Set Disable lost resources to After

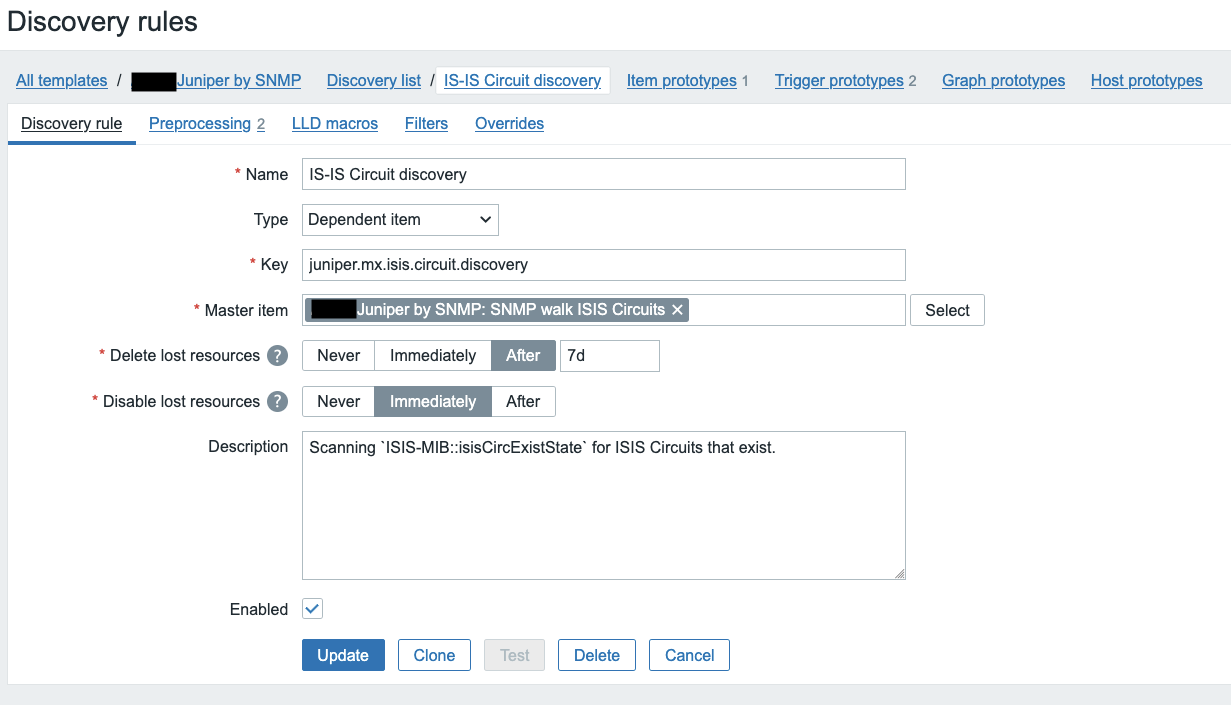coord(523,402)
